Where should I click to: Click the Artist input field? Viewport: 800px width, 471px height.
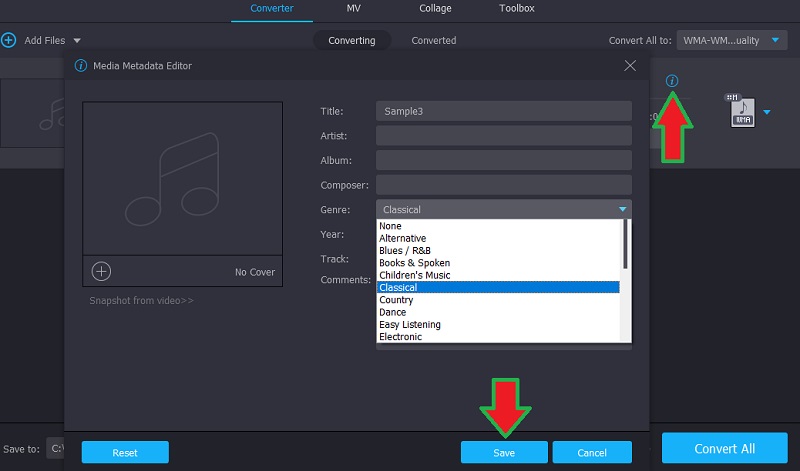[503, 135]
